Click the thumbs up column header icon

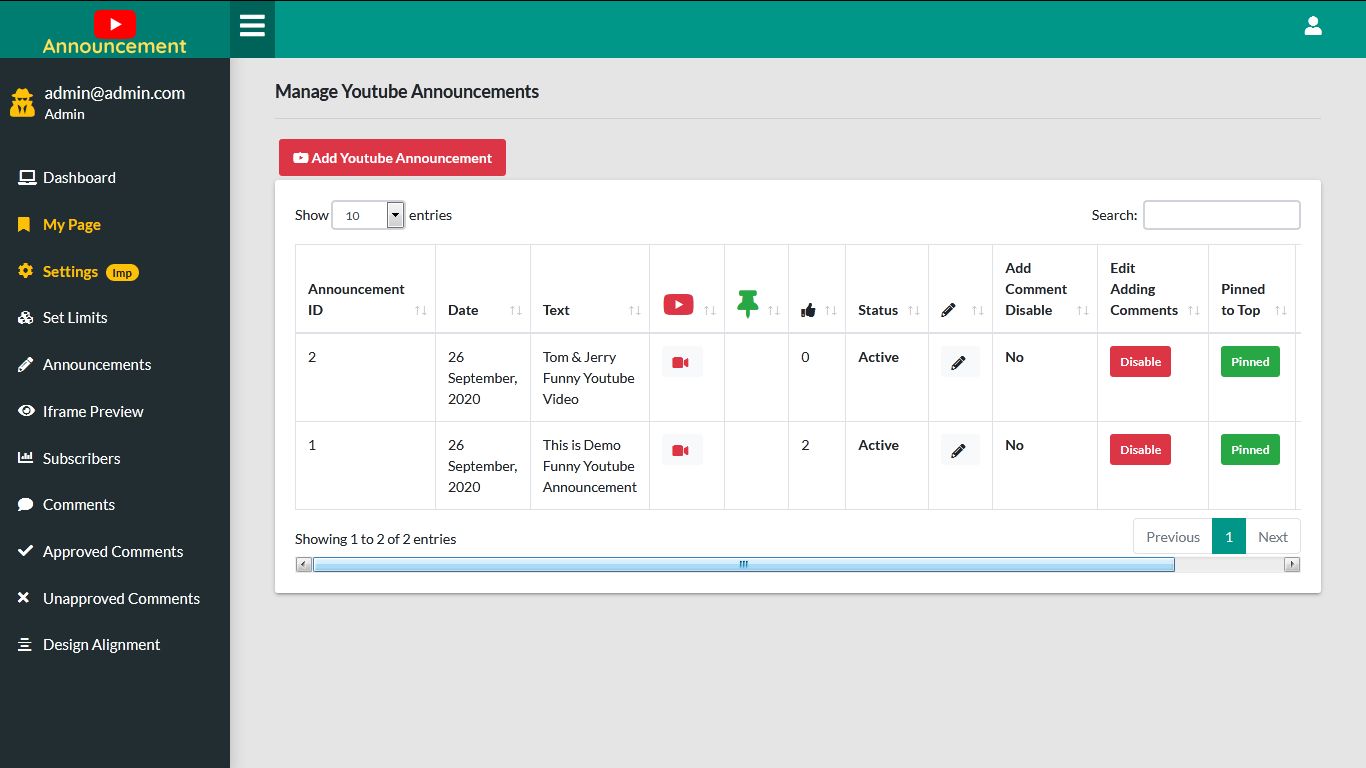[x=809, y=309]
